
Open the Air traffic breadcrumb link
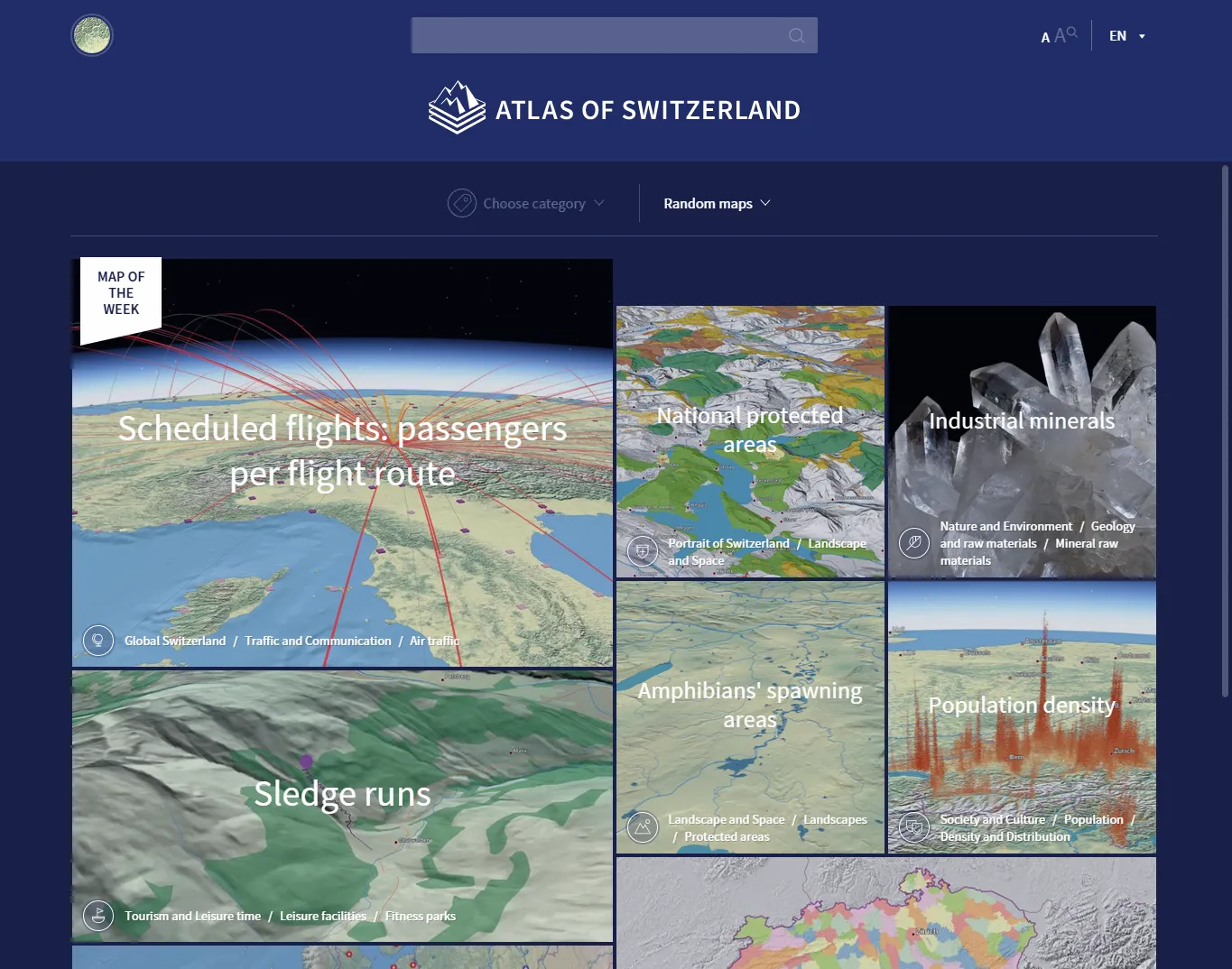(434, 641)
